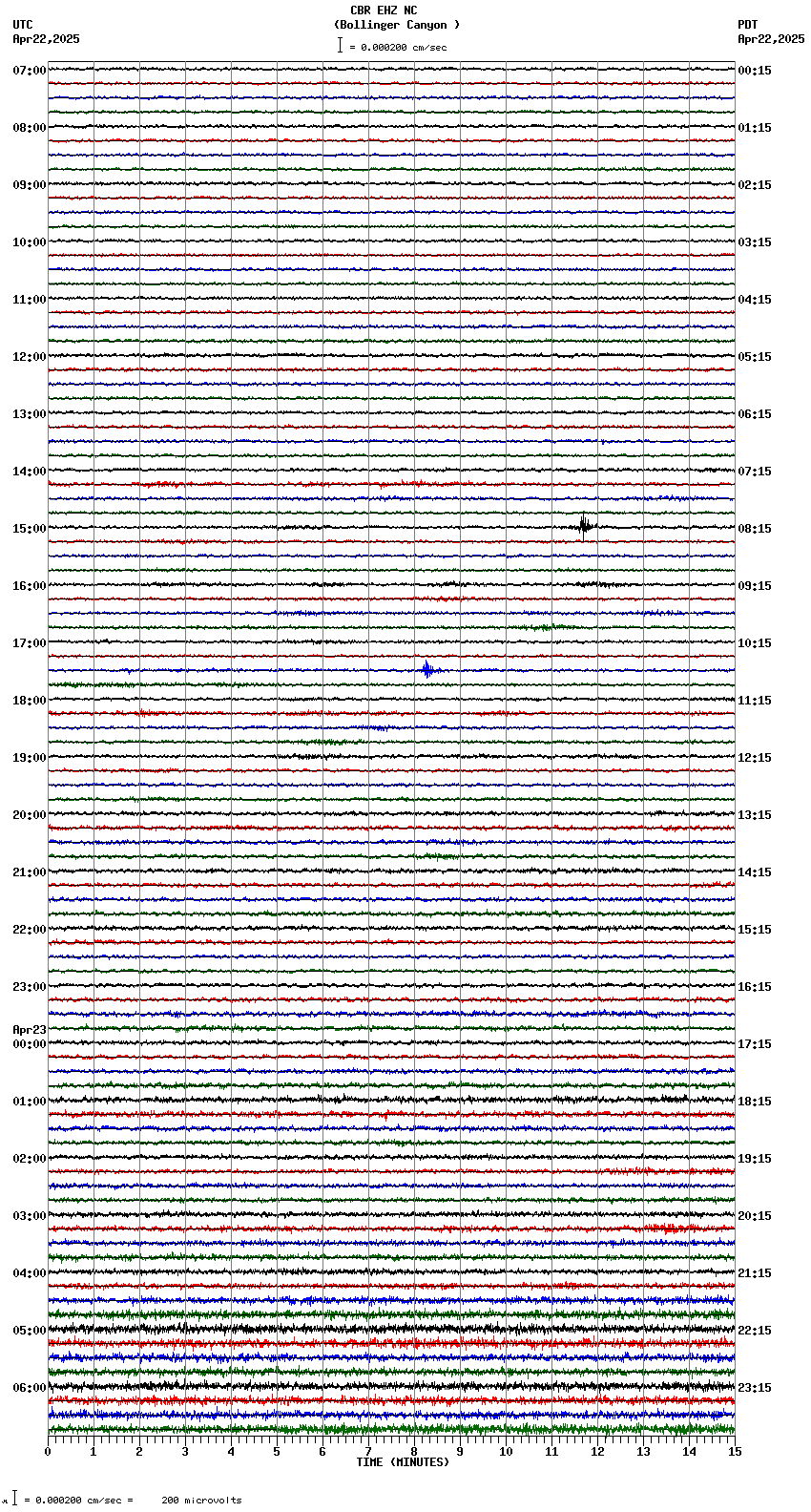Image resolution: width=811 pixels, height=1512 pixels.
Task: Click the '22:15' PDT time label
Action: (755, 1331)
